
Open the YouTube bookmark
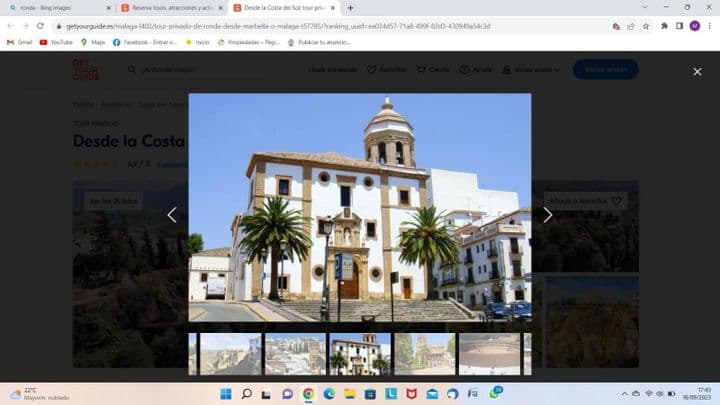point(56,42)
